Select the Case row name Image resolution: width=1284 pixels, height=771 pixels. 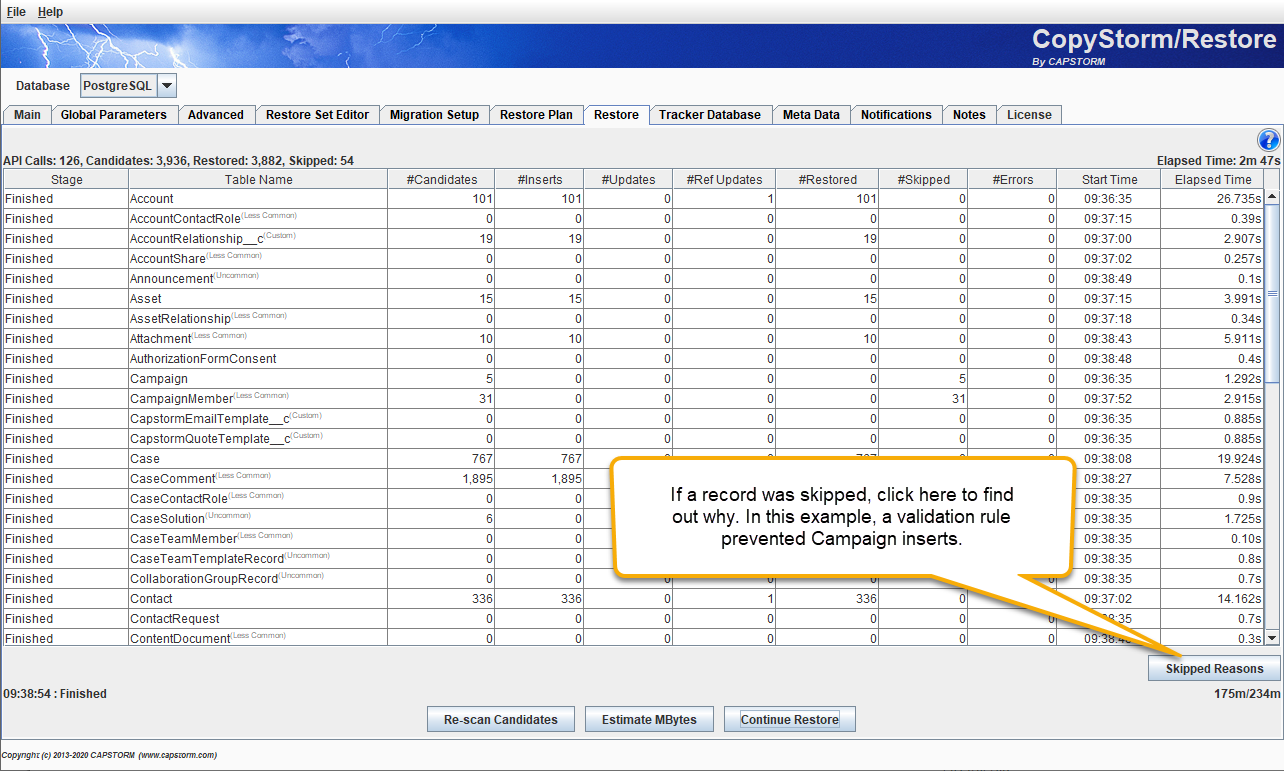point(145,459)
